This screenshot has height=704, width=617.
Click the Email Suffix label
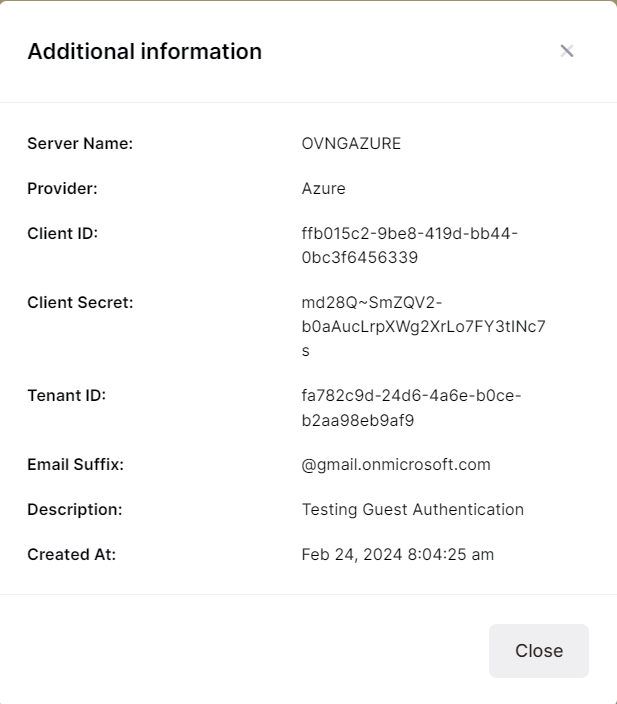click(75, 464)
